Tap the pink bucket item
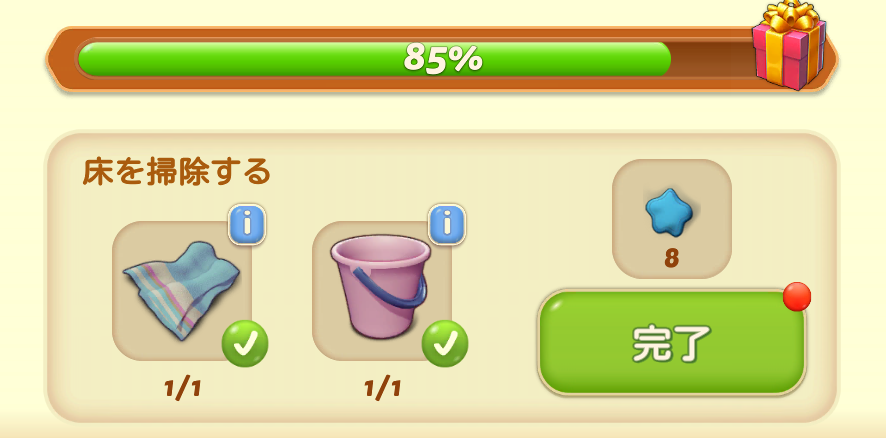Viewport: 886px width, 438px height. 380,286
